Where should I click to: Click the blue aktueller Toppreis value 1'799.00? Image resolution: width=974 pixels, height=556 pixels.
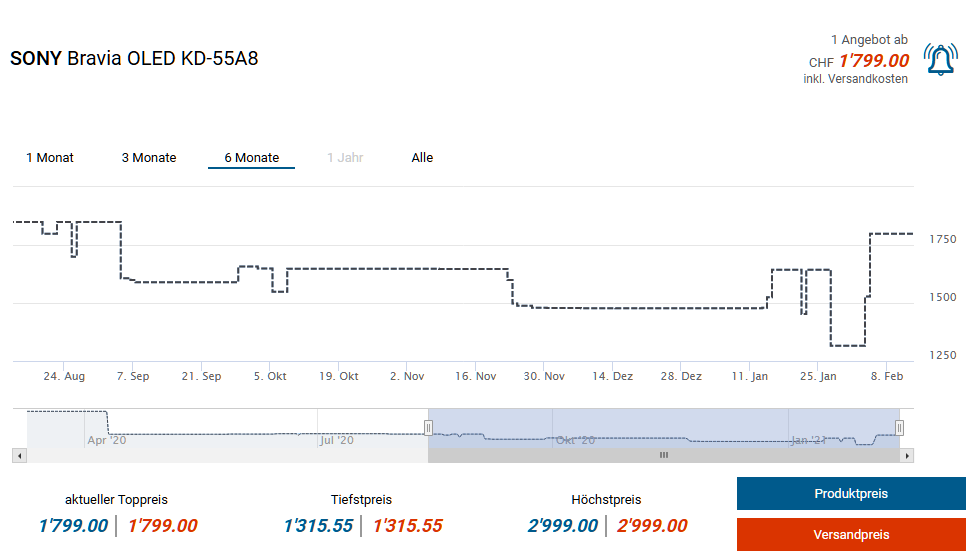pos(73,526)
